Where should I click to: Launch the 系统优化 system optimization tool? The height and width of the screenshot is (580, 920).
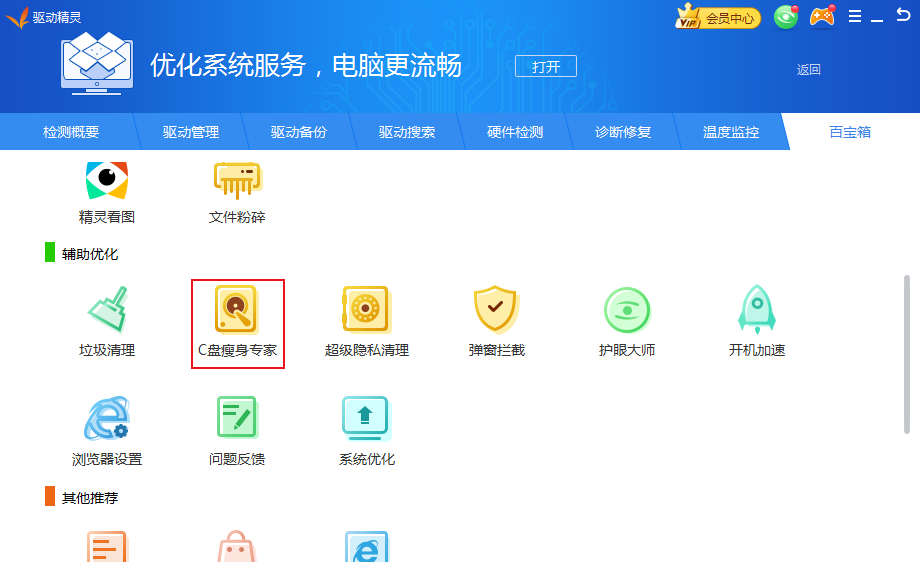366,420
